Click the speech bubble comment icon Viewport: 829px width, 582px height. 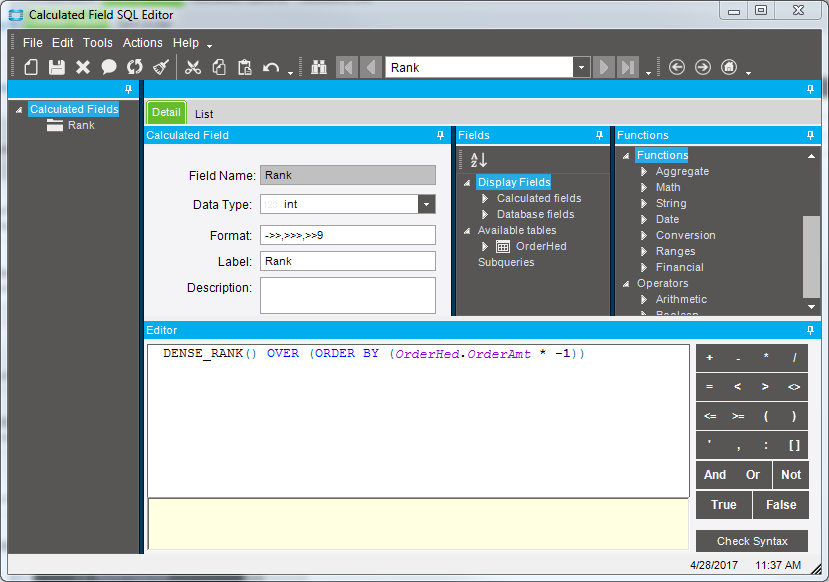click(109, 67)
